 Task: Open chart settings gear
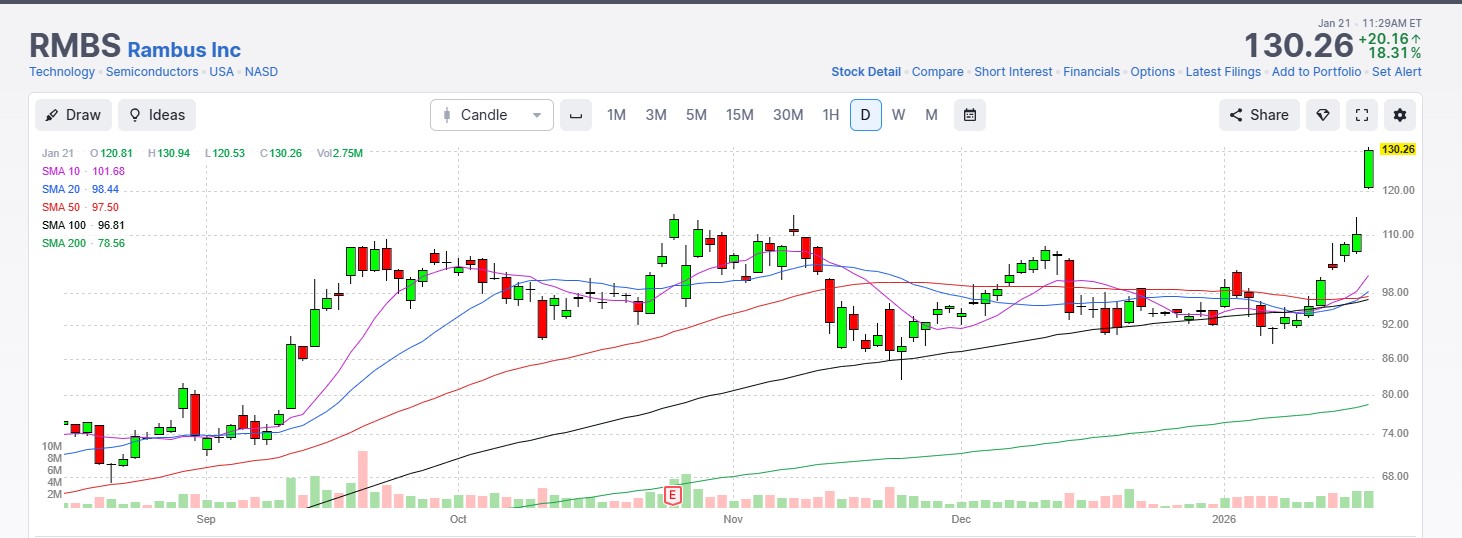1400,115
